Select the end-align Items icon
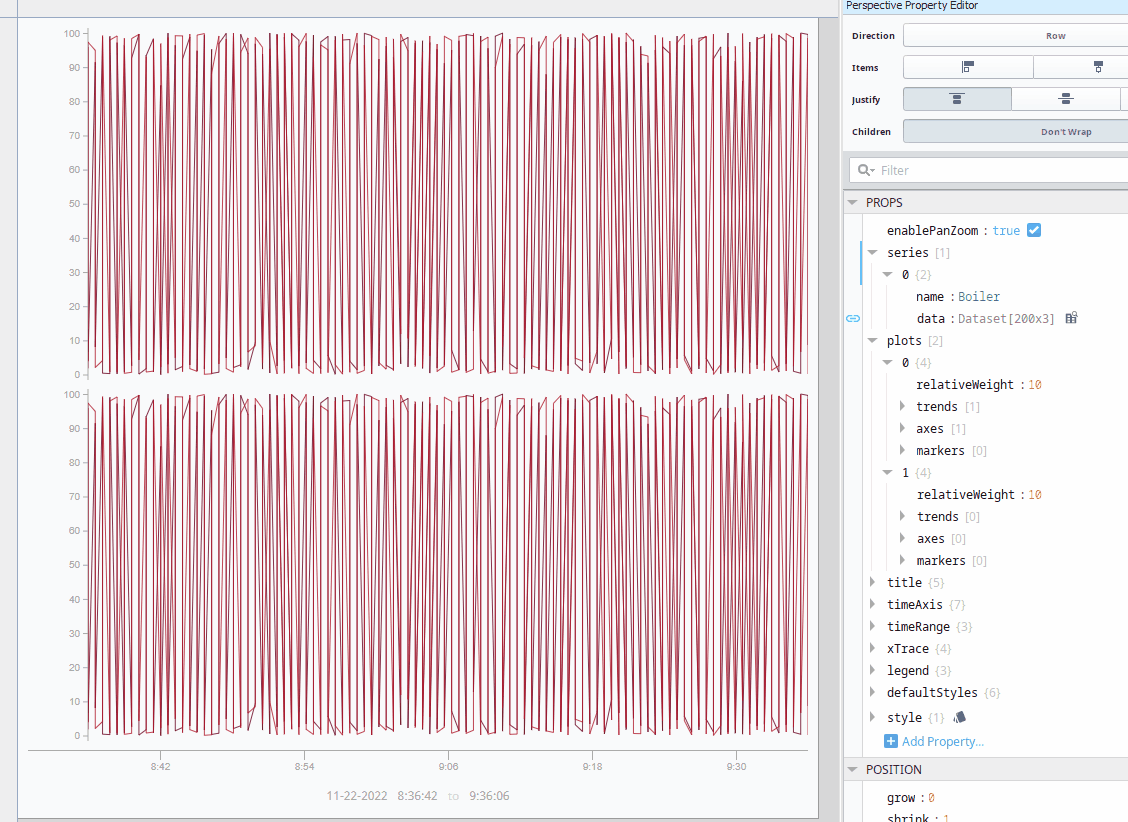The image size is (1128, 822). 1096,66
